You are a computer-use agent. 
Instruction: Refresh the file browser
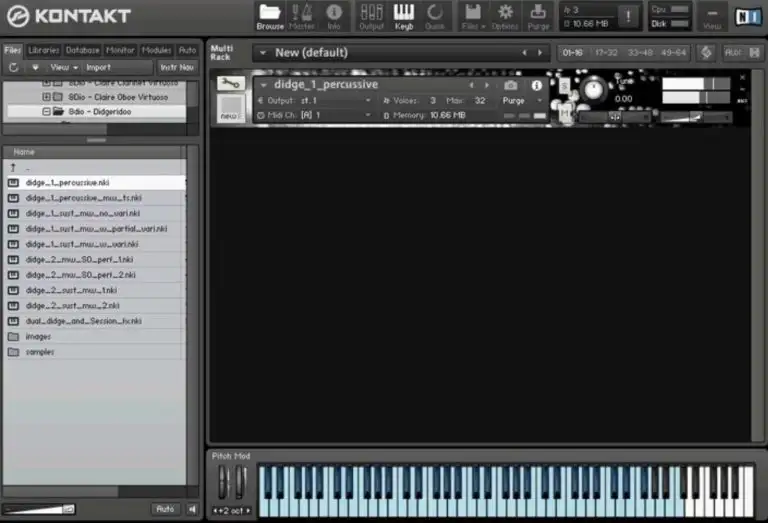(x=13, y=68)
